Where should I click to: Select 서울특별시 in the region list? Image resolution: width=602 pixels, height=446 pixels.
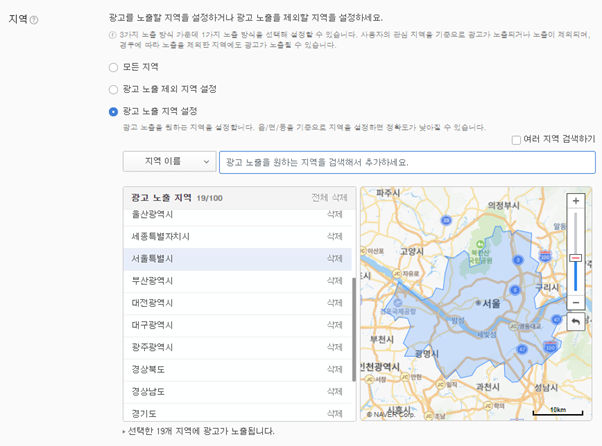click(x=237, y=259)
